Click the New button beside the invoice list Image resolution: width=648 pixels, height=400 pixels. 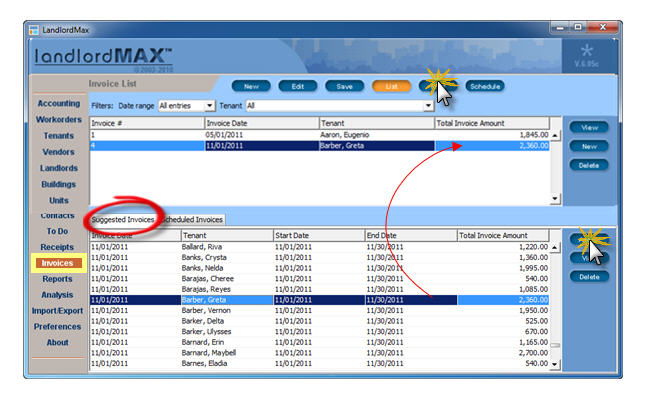[589, 147]
